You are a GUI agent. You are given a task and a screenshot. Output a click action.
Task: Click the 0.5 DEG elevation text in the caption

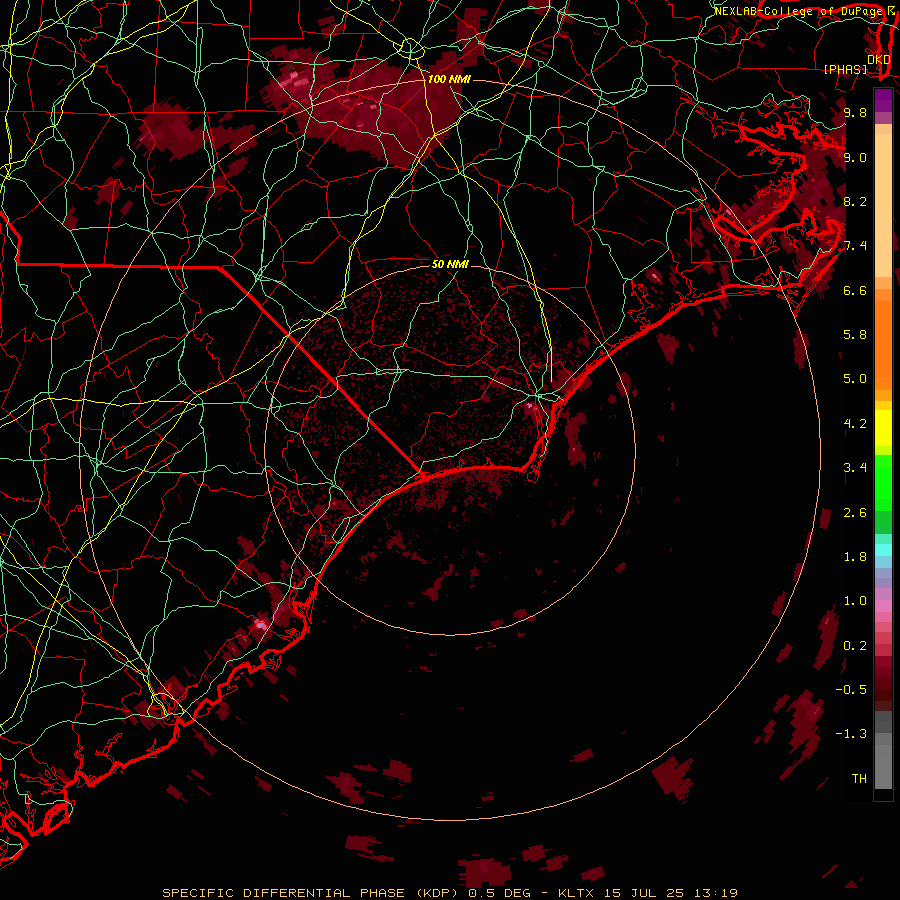(499, 893)
